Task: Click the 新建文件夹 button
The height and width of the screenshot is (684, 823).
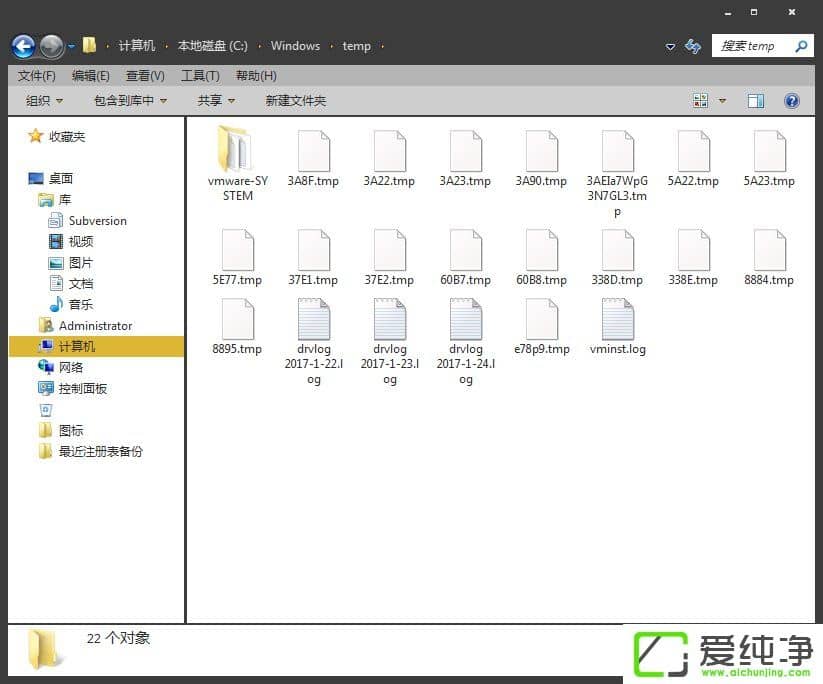Action: click(x=295, y=101)
